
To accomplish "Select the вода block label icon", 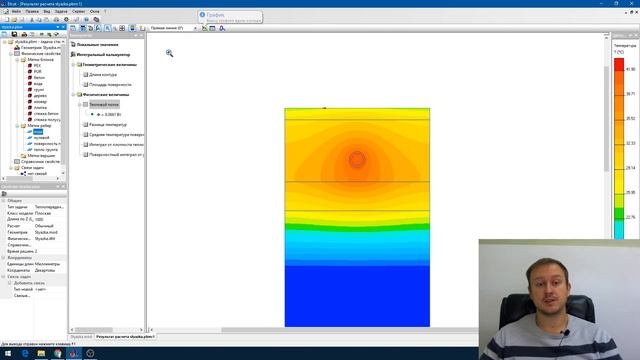I will coord(30,84).
